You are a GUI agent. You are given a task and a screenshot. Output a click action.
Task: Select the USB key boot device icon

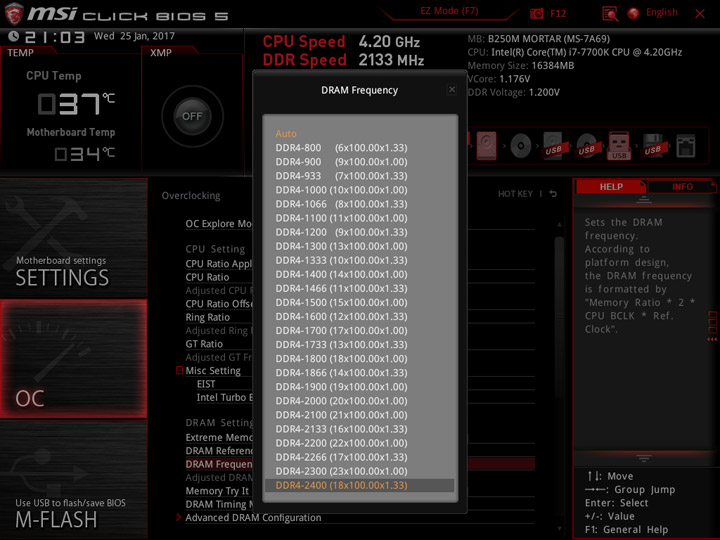tap(619, 146)
